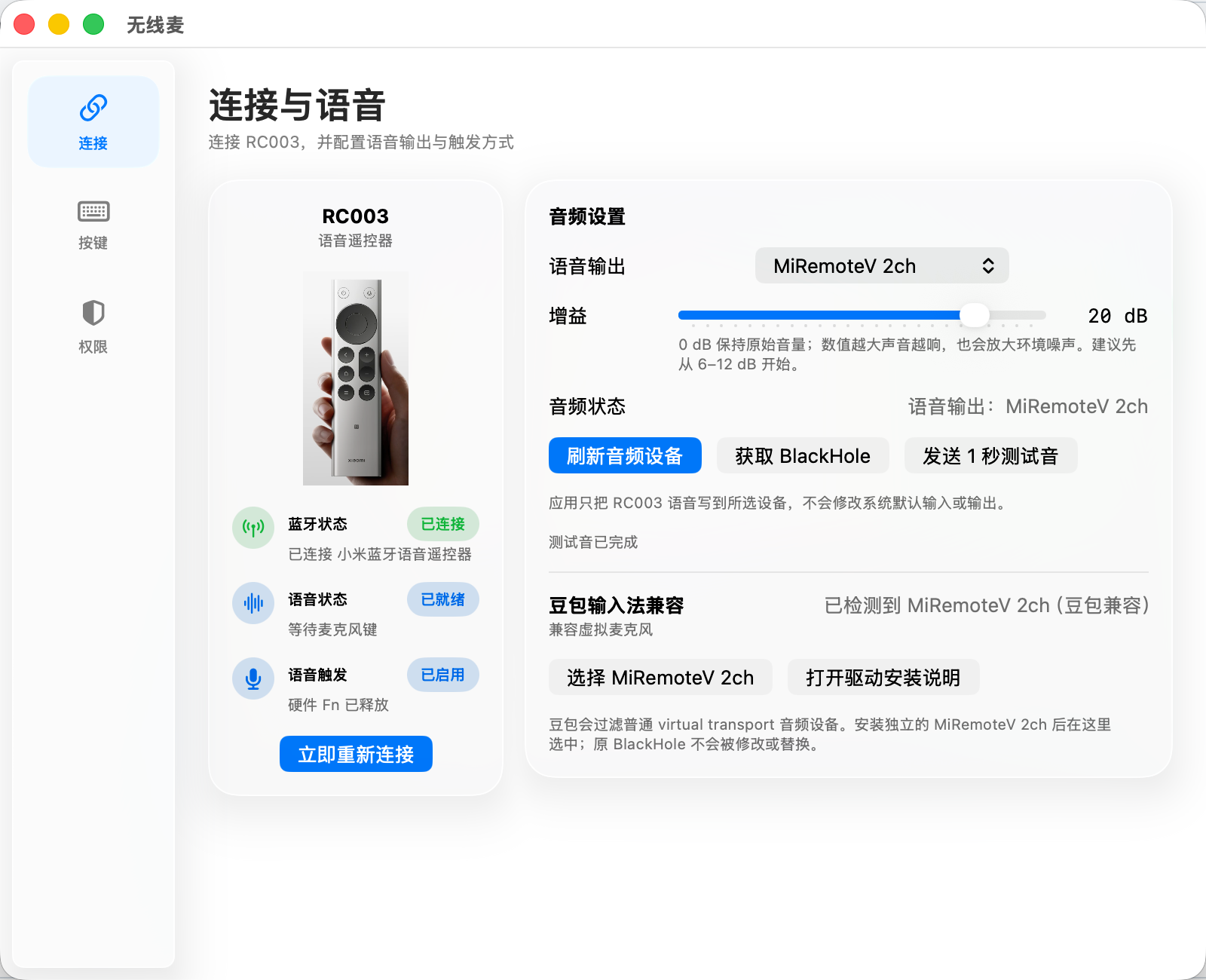Click the keyboard icon in sidebar
Image resolution: width=1206 pixels, height=980 pixels.
click(93, 211)
